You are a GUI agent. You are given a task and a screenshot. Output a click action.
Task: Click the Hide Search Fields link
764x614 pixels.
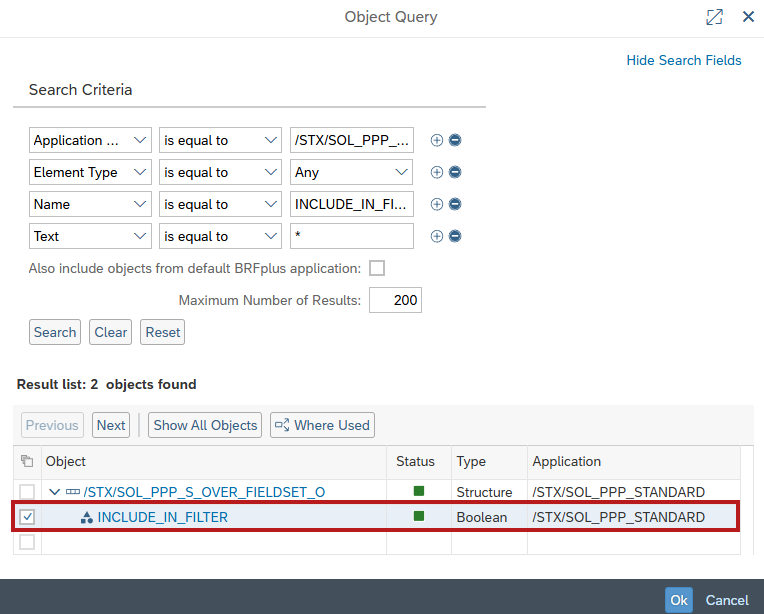(x=683, y=60)
